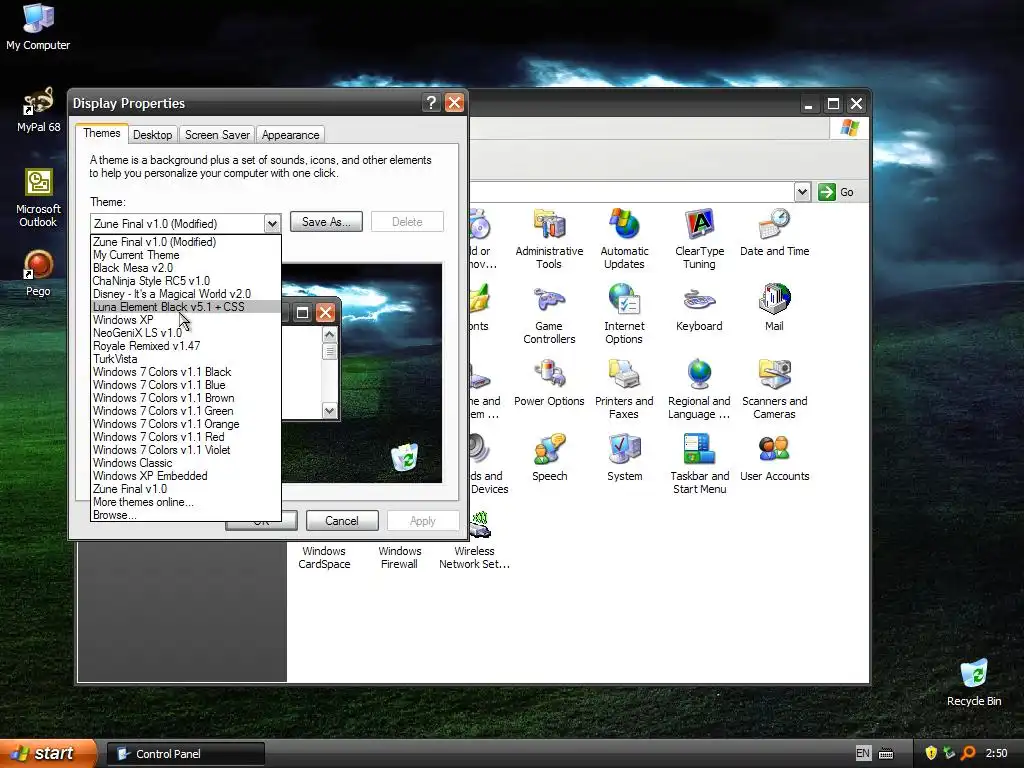Select Pego desktop shortcut
This screenshot has width=1024, height=768.
38,274
